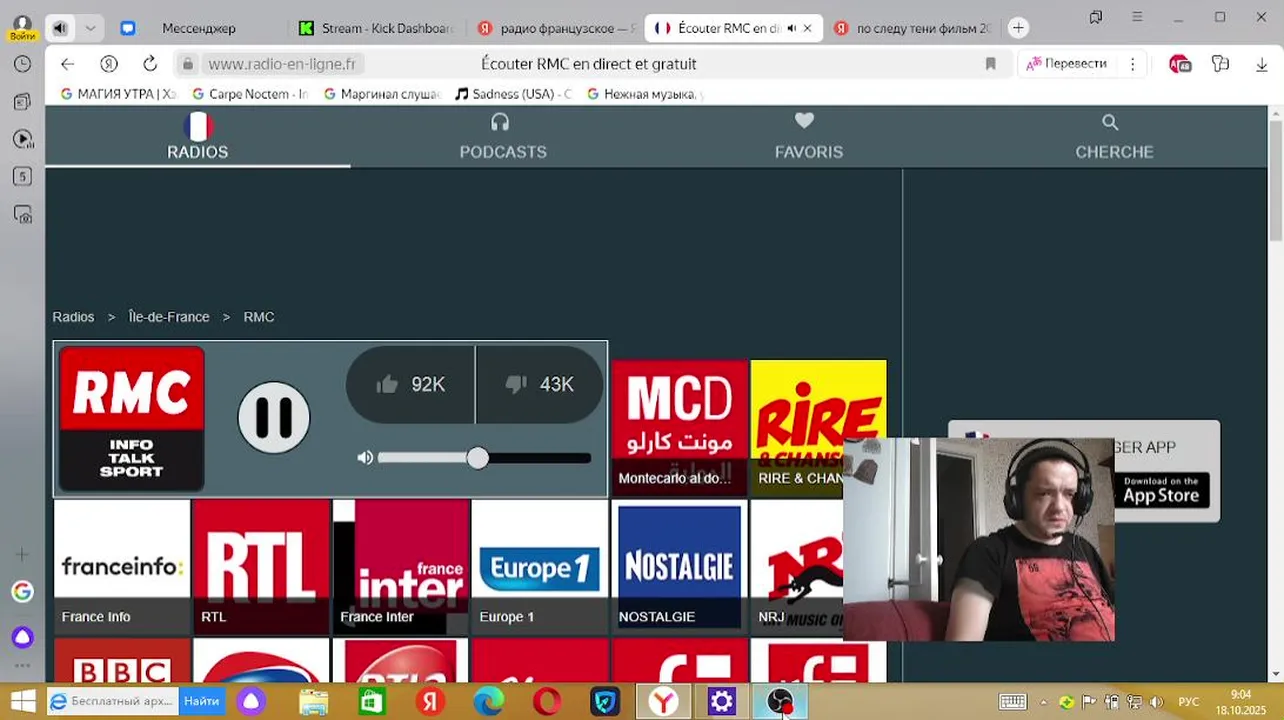The width and height of the screenshot is (1284, 720).
Task: Play the RIRE & CHANSONS station
Action: pyautogui.click(x=818, y=428)
